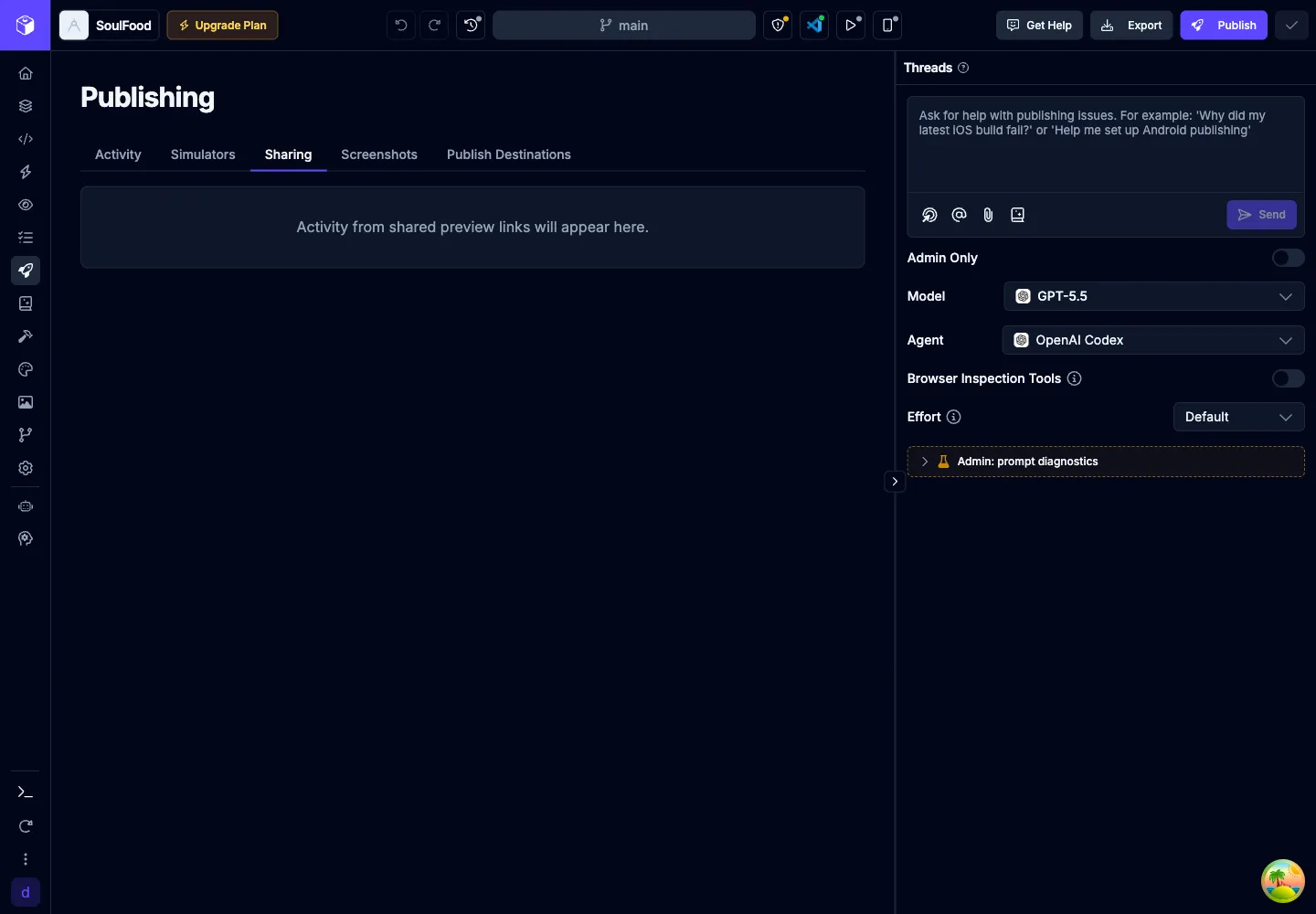Click the image add icon in composer
Image resolution: width=1316 pixels, height=914 pixels.
coord(1017,215)
